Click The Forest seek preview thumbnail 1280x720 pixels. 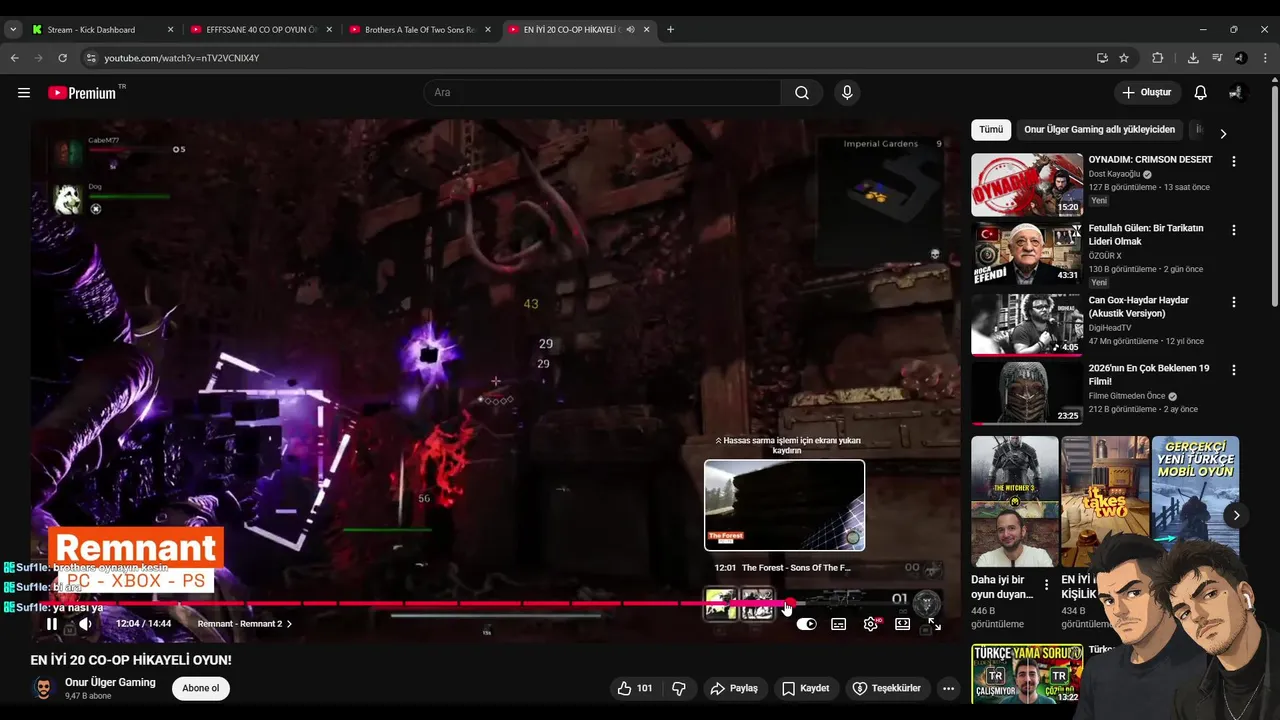click(x=784, y=505)
